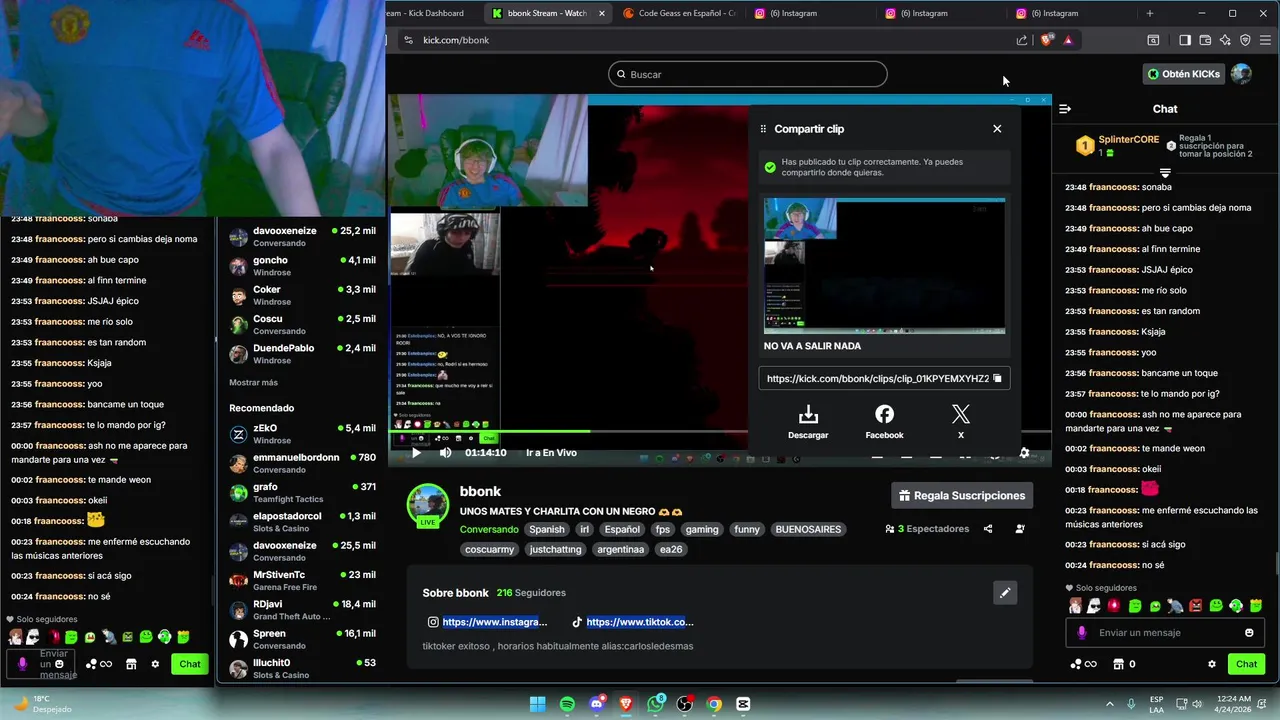Show hidden system tray icons
Image resolution: width=1280 pixels, height=720 pixels.
[1109, 704]
